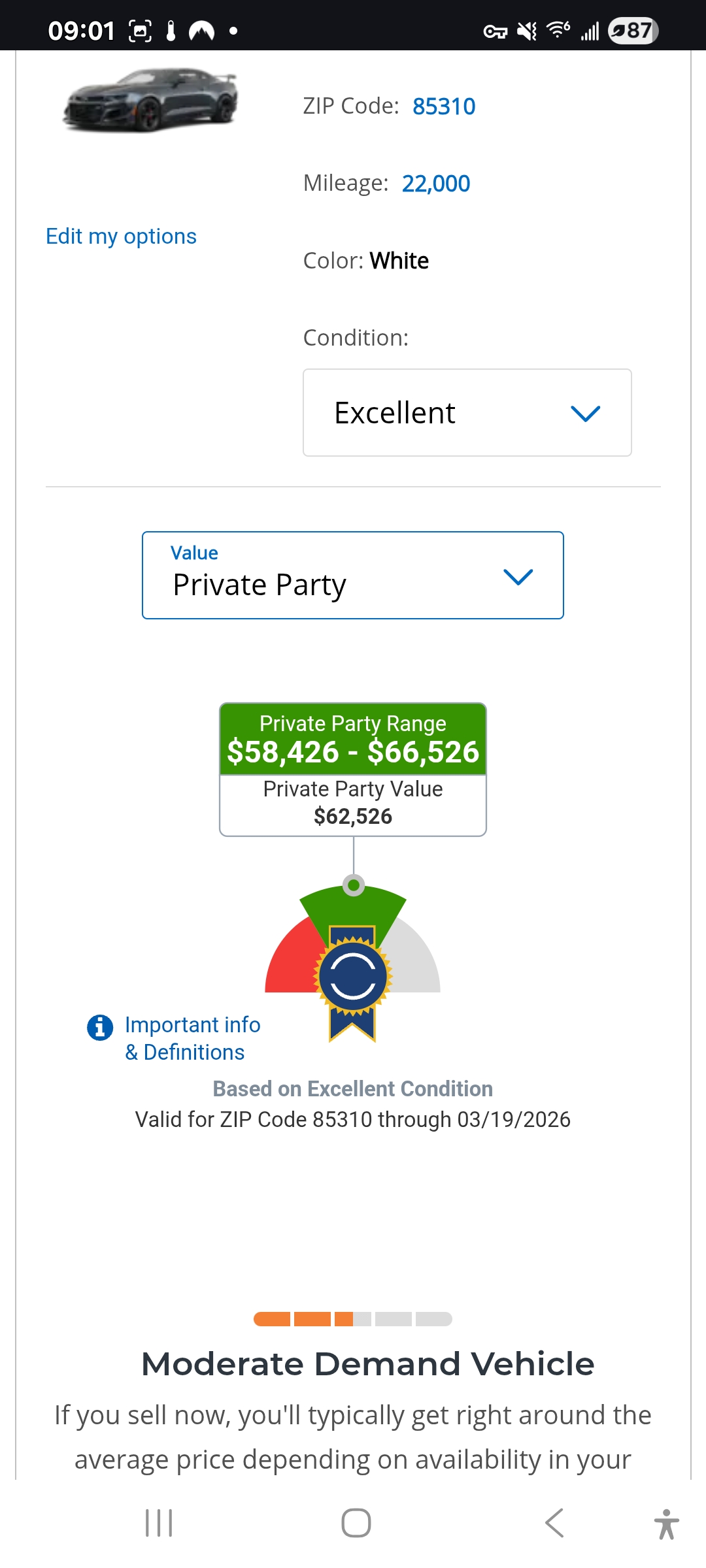Viewport: 706px width, 1568px height.
Task: Tap the VPN key status icon
Action: pyautogui.click(x=495, y=31)
